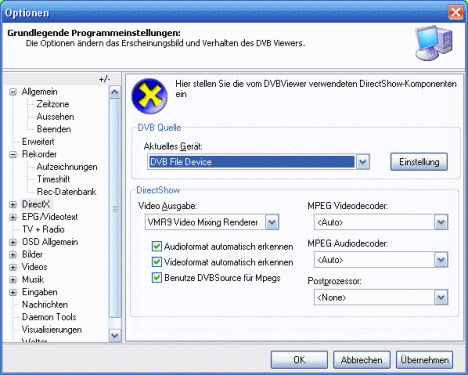This screenshot has width=468, height=375.
Task: Open the Postprozessor dropdown
Action: 441,297
